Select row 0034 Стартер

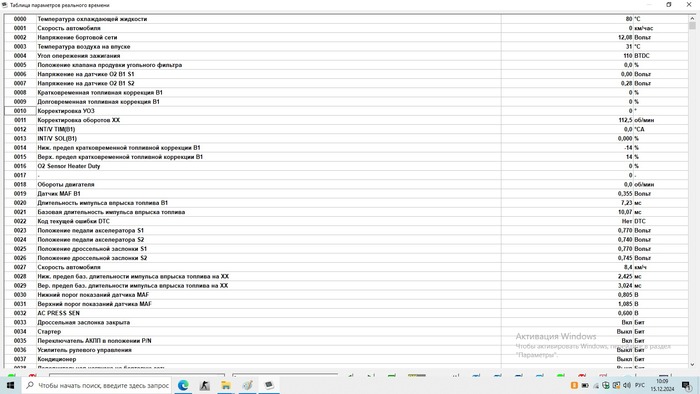coord(346,332)
